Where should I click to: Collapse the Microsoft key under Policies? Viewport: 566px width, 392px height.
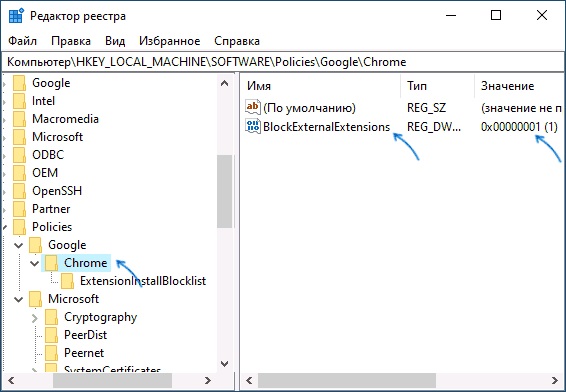tap(18, 300)
